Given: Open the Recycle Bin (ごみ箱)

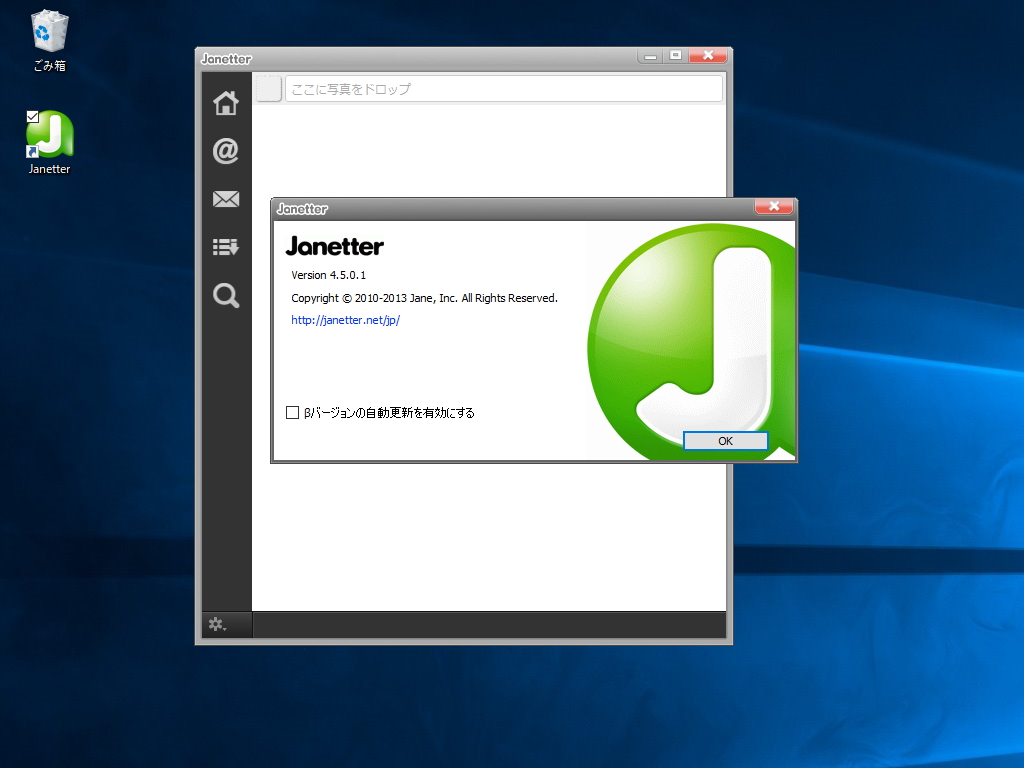Looking at the screenshot, I should coord(47,30).
